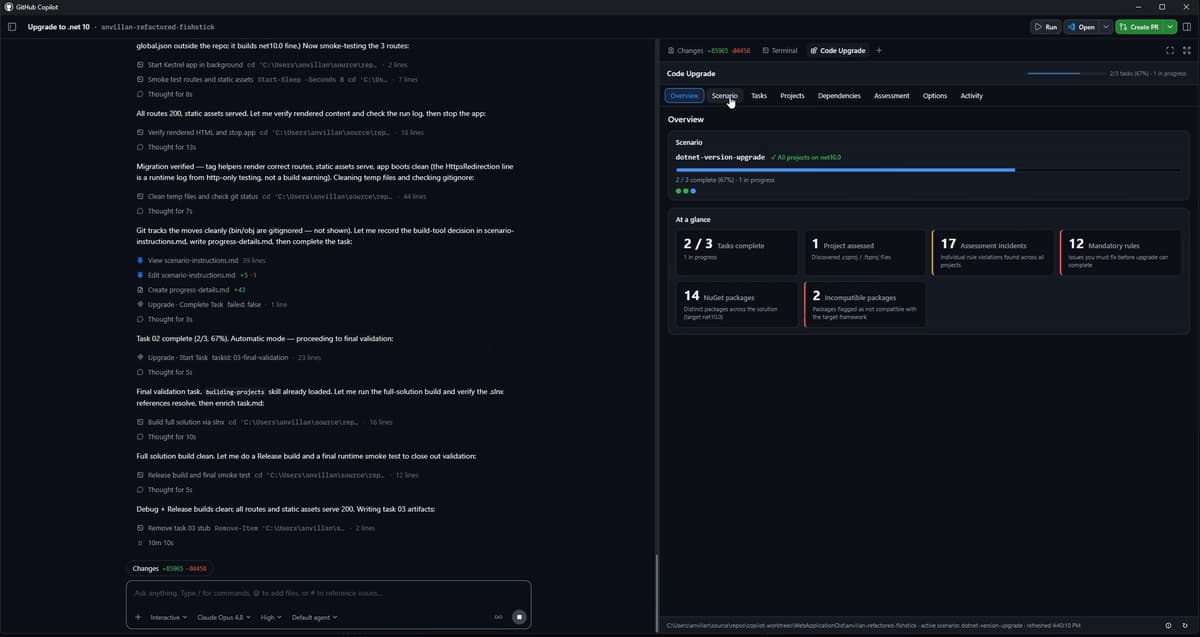The height and width of the screenshot is (637, 1200).
Task: Open the Scenario sub-tab
Action: [725, 96]
